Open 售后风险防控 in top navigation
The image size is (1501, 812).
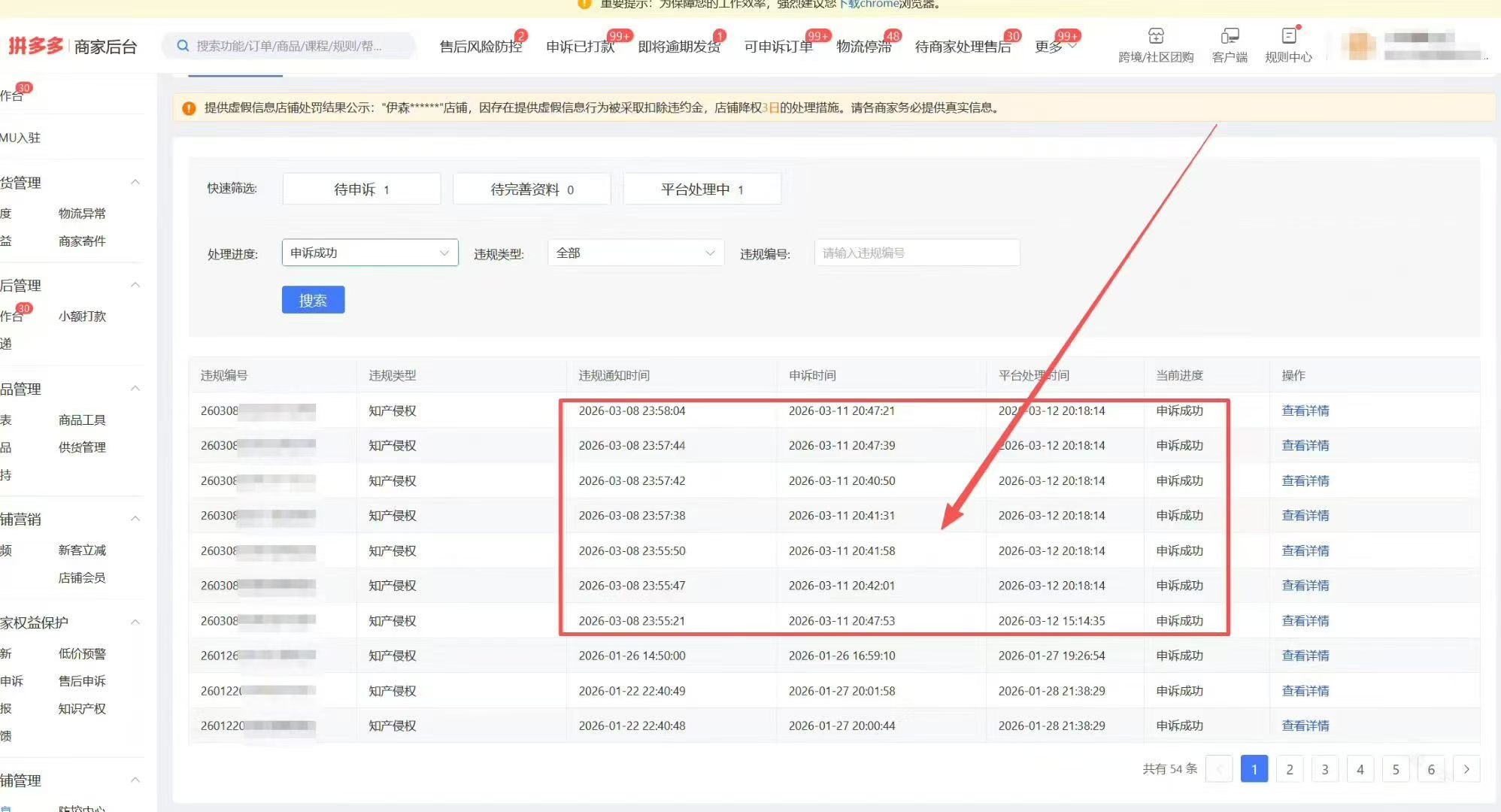pos(481,47)
